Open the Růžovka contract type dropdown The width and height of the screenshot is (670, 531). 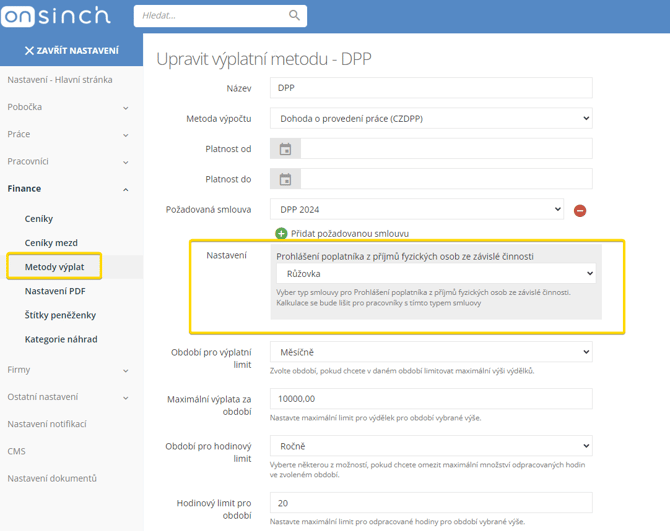coord(435,273)
